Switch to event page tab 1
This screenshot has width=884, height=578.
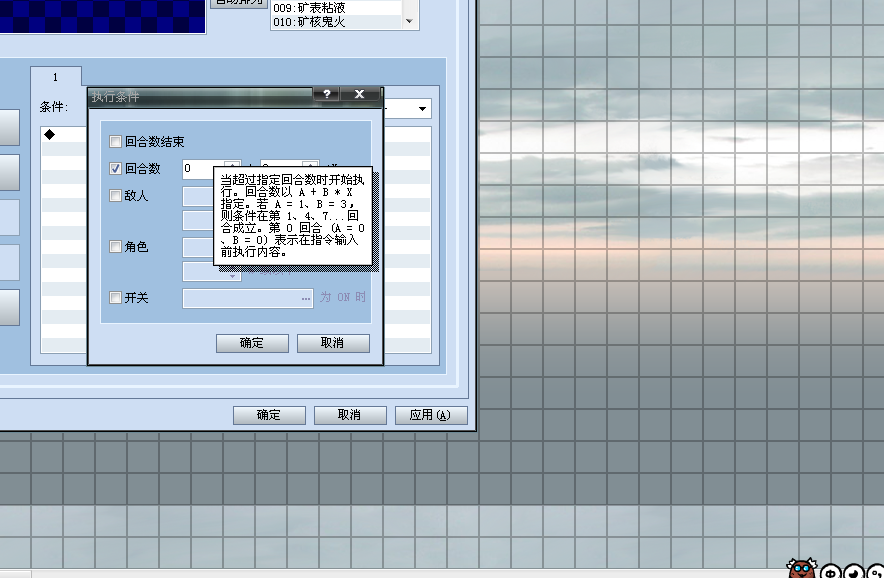[x=56, y=77]
